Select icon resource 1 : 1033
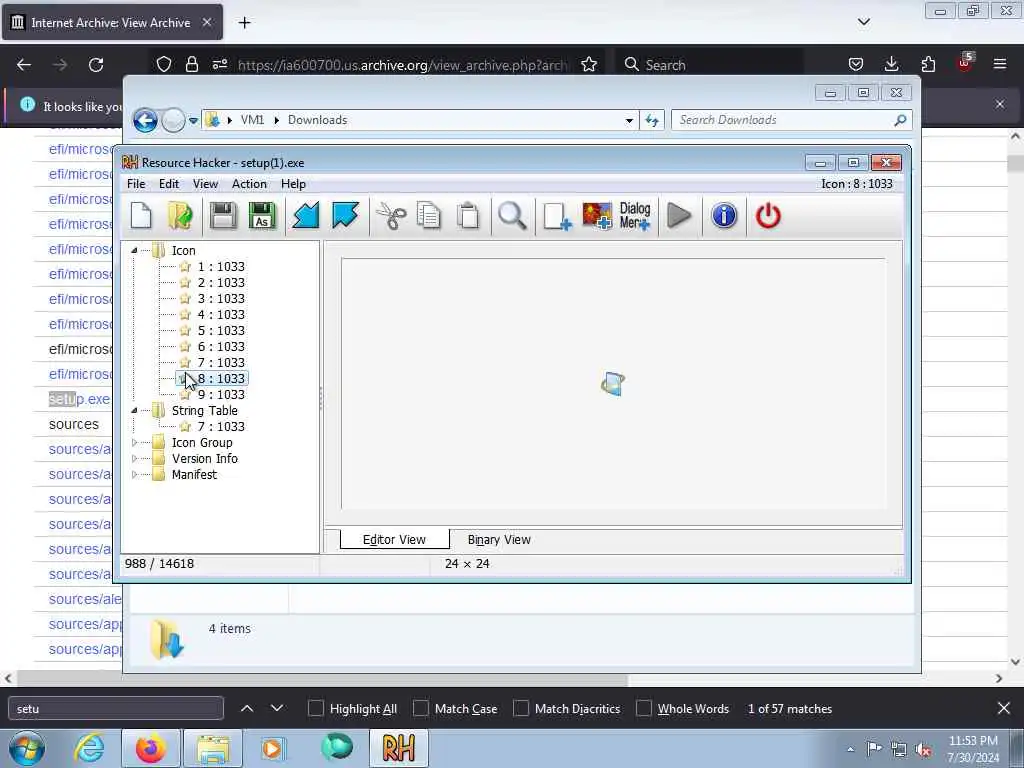Viewport: 1024px width, 768px height. point(221,266)
